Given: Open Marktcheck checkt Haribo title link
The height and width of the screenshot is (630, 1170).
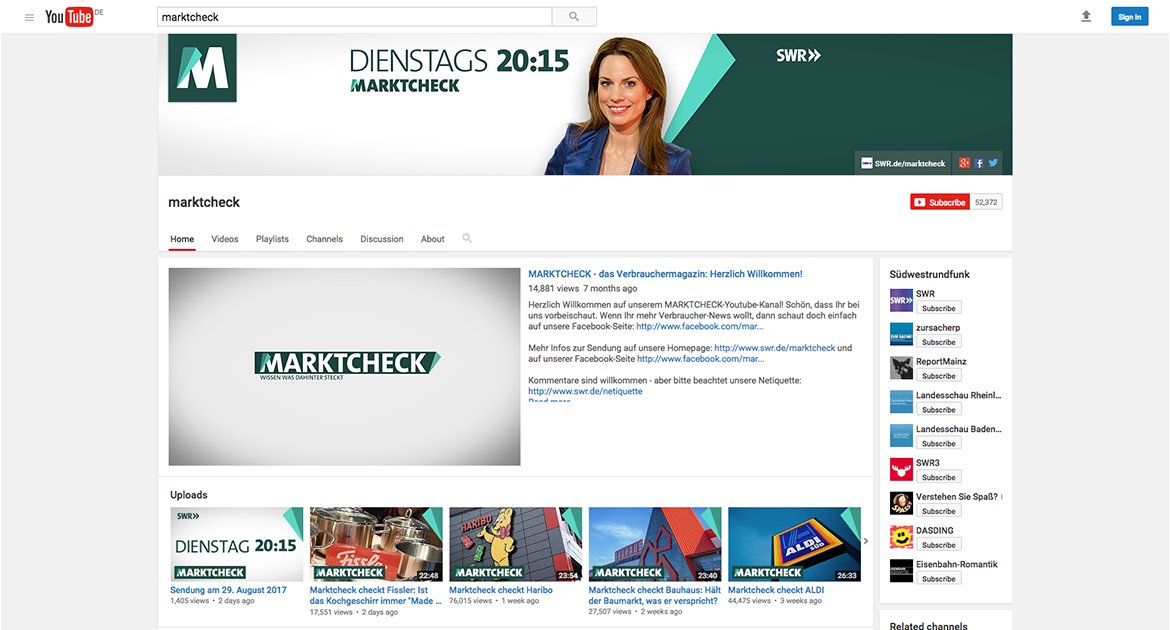Looking at the screenshot, I should [501, 590].
